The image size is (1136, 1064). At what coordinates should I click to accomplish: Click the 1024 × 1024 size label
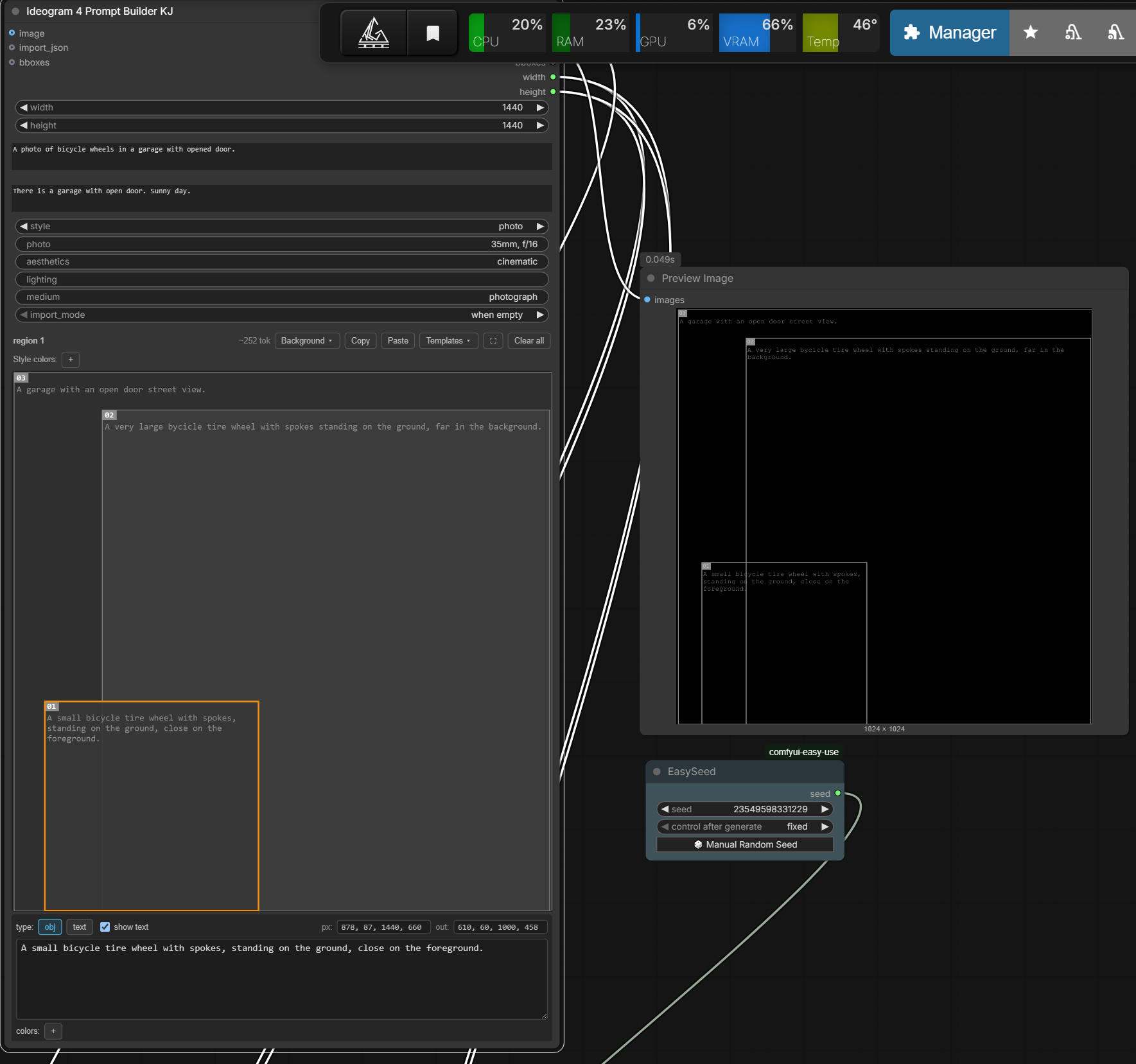tap(884, 729)
